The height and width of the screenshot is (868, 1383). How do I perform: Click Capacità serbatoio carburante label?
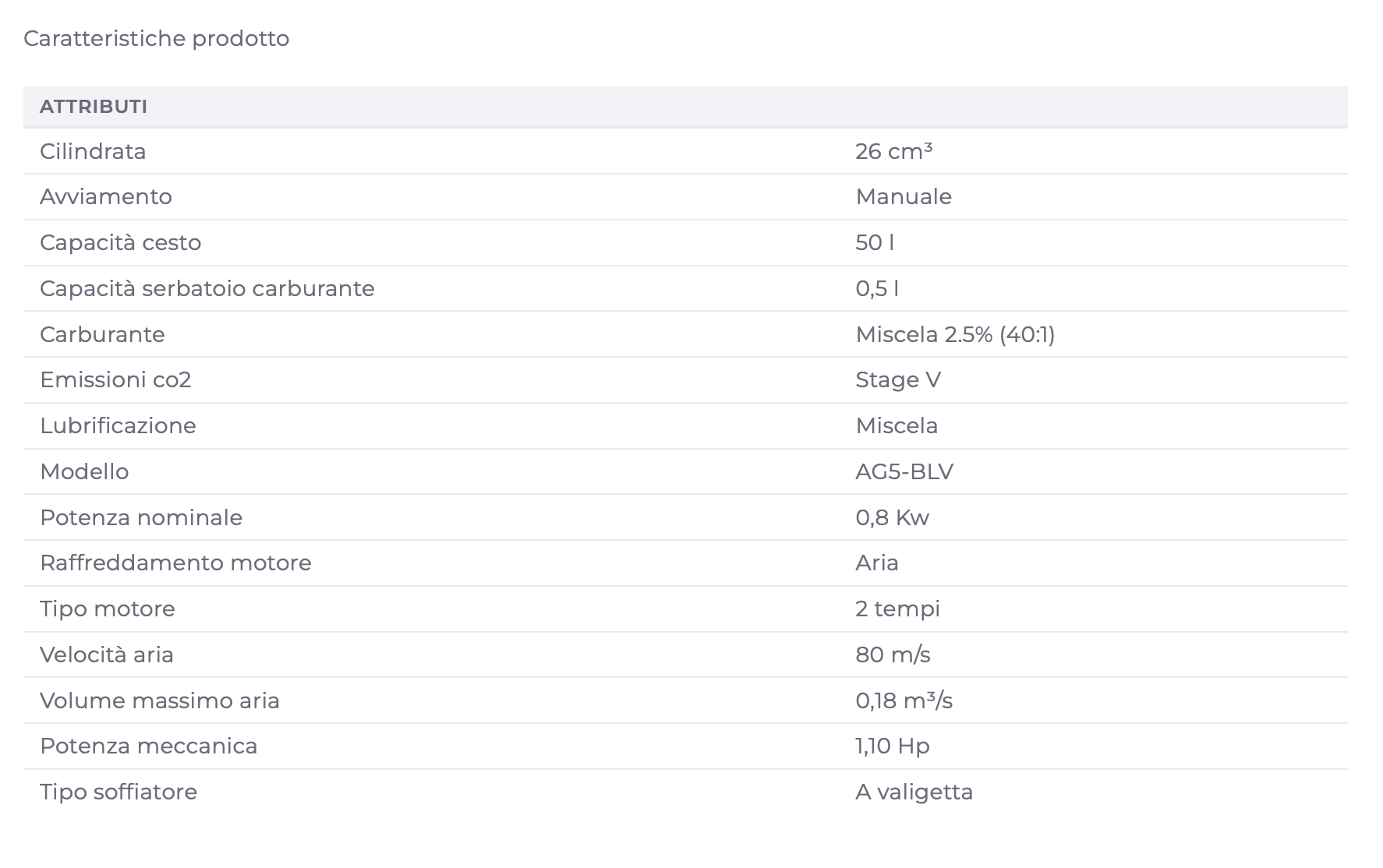click(x=207, y=288)
